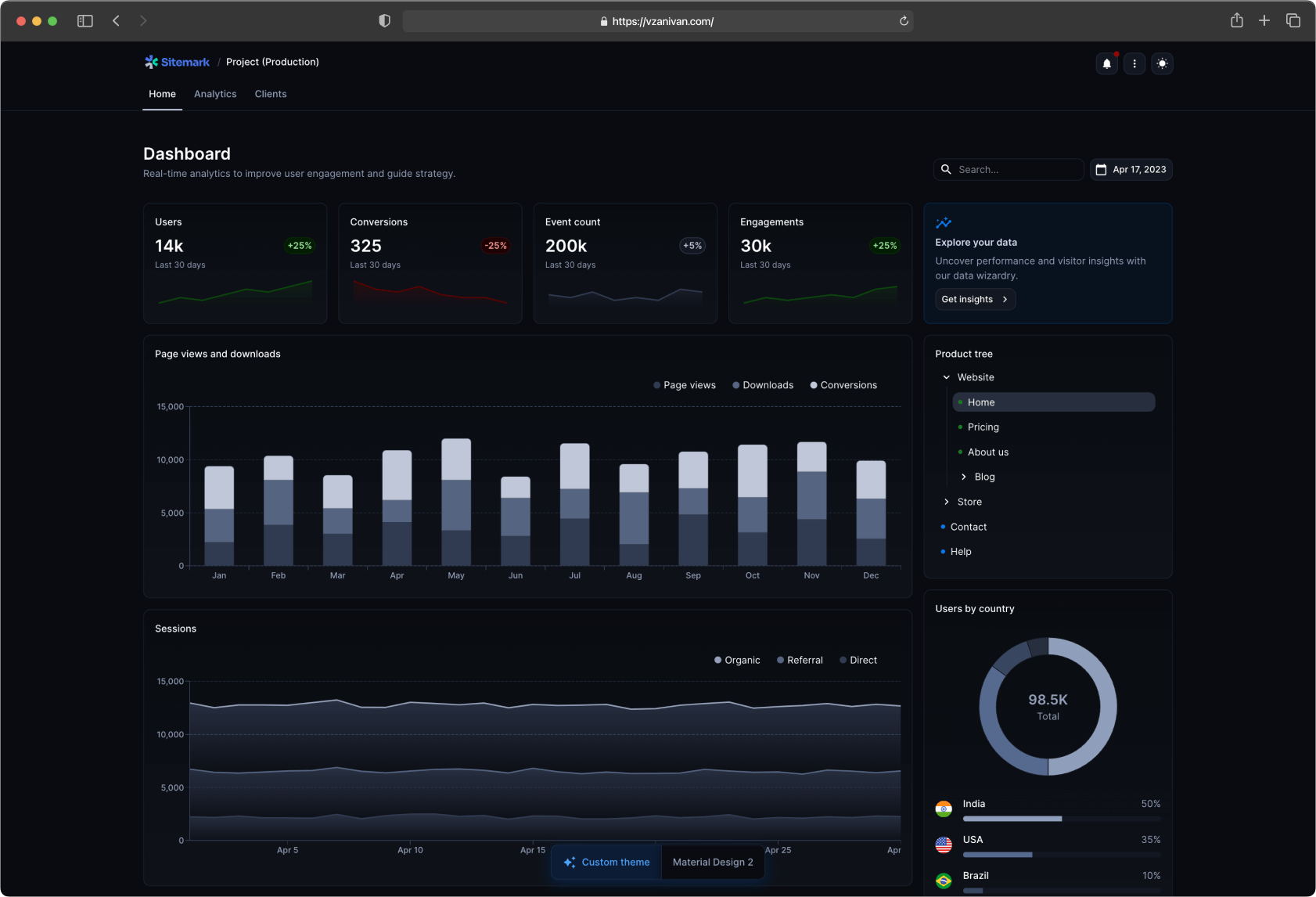Viewport: 1316px width, 897px height.
Task: Select the Custom theme option
Action: click(x=606, y=862)
